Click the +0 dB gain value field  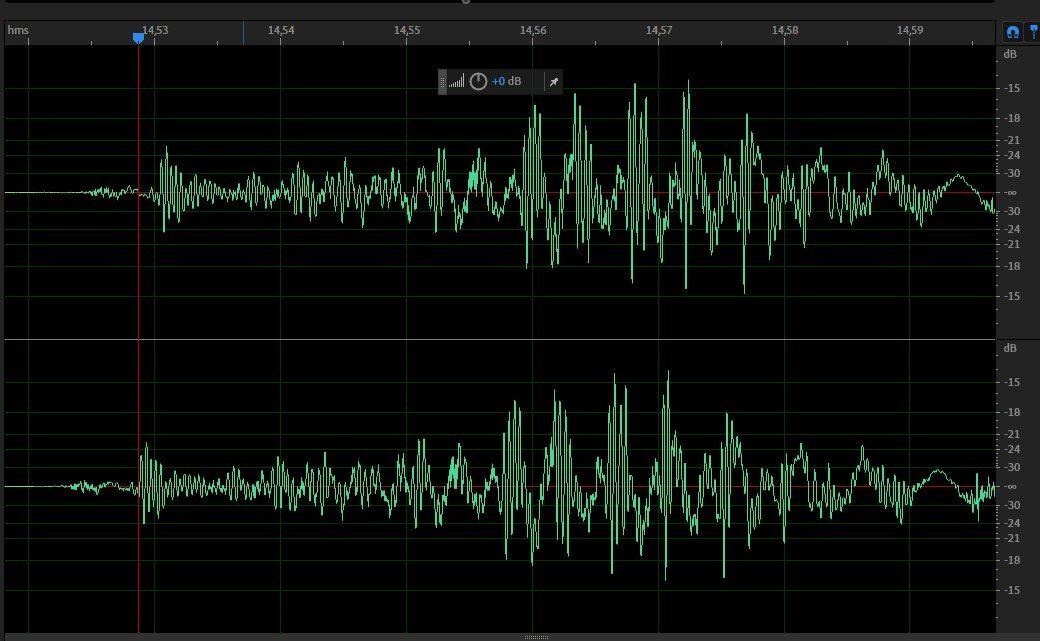click(506, 82)
